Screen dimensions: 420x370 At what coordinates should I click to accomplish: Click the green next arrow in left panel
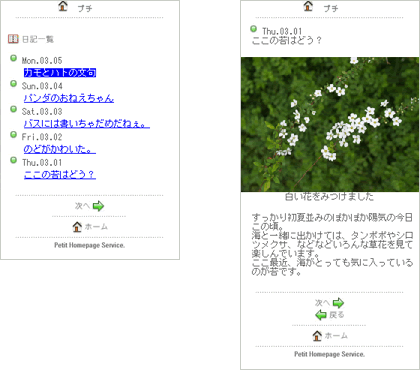(x=98, y=206)
